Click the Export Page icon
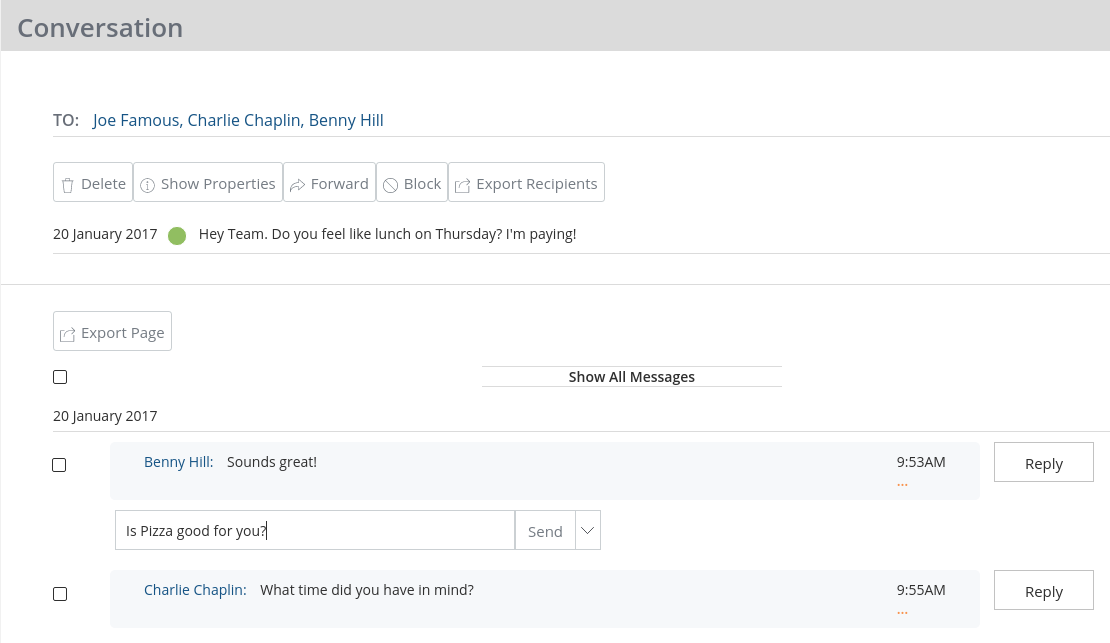1110x643 pixels. point(68,334)
